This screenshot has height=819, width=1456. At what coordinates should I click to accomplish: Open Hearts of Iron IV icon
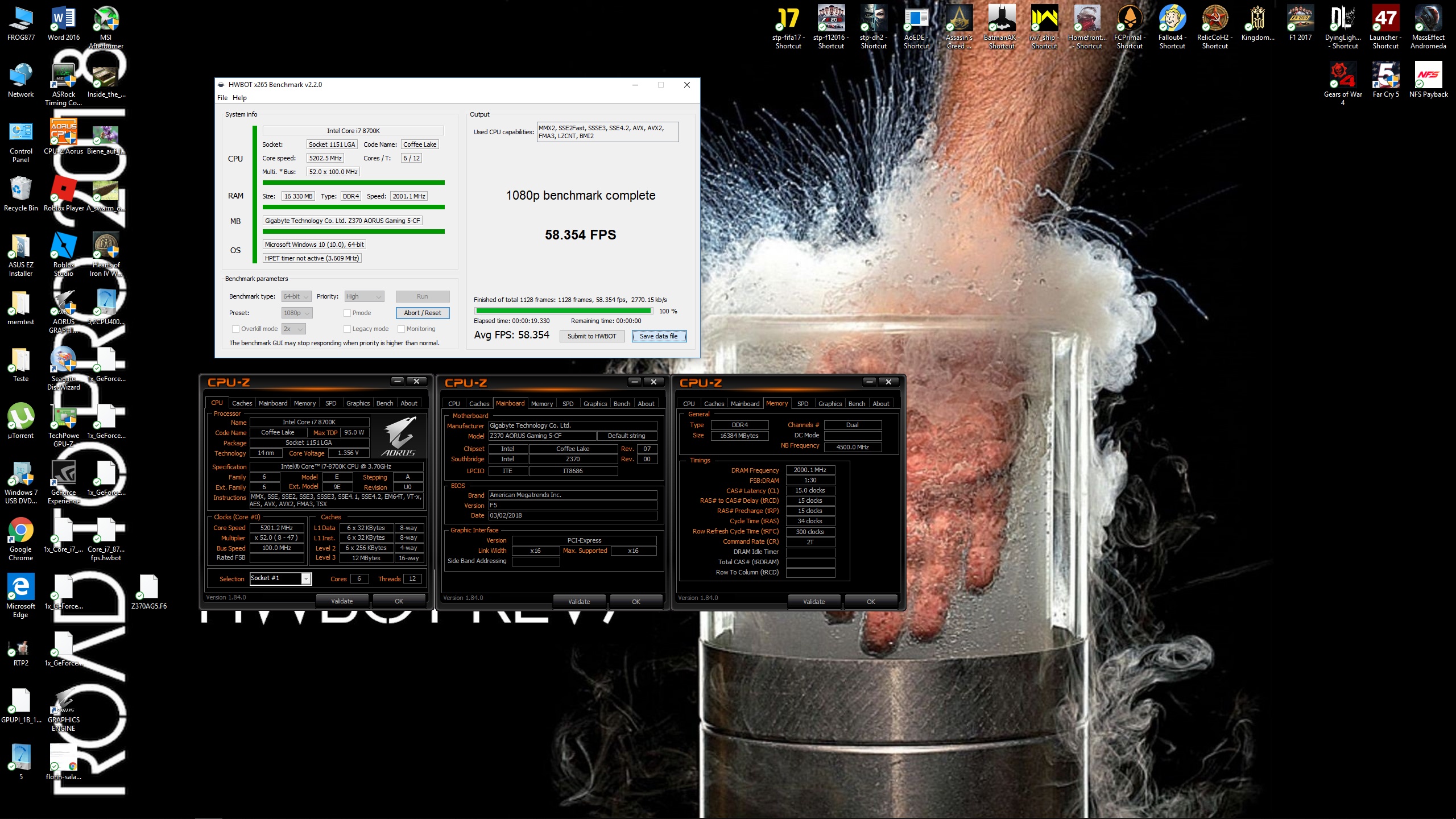point(106,255)
